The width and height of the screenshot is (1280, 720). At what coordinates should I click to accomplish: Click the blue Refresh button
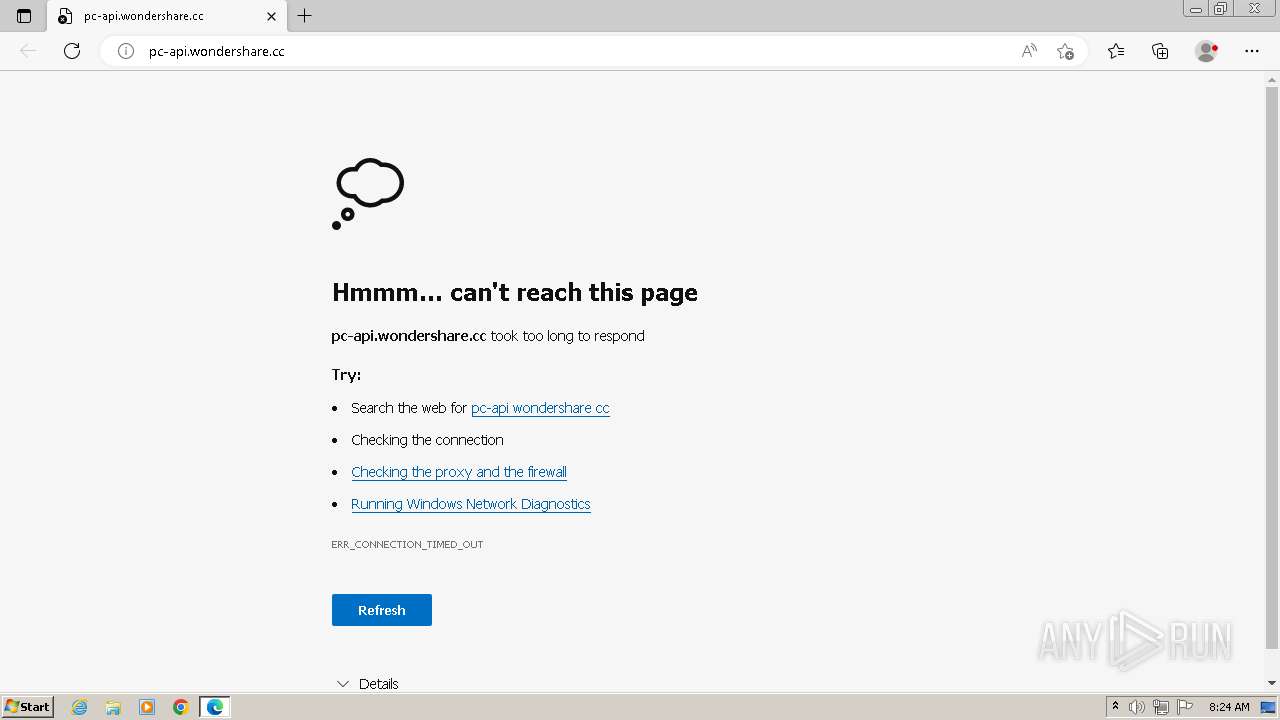pos(382,610)
